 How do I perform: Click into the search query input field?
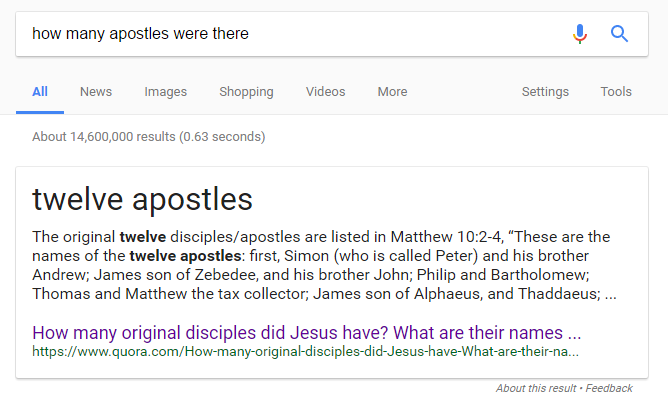coord(290,34)
